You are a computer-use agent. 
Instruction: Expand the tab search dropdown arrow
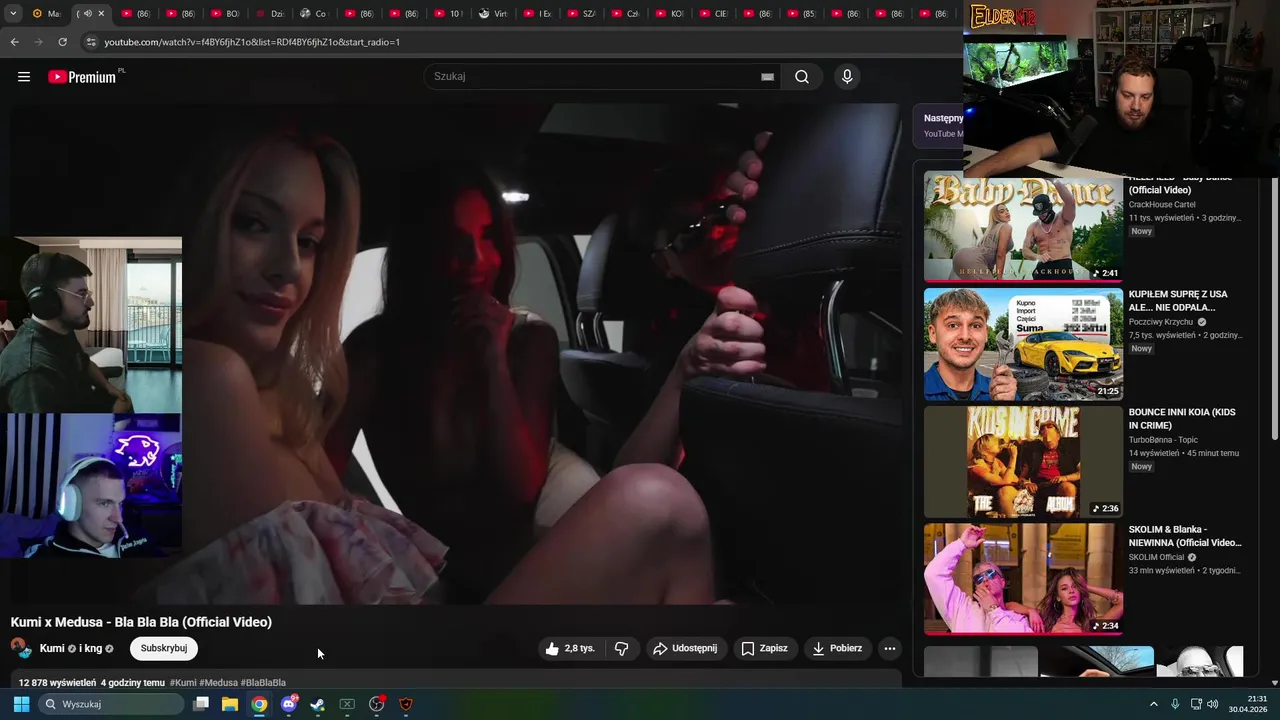pos(13,14)
